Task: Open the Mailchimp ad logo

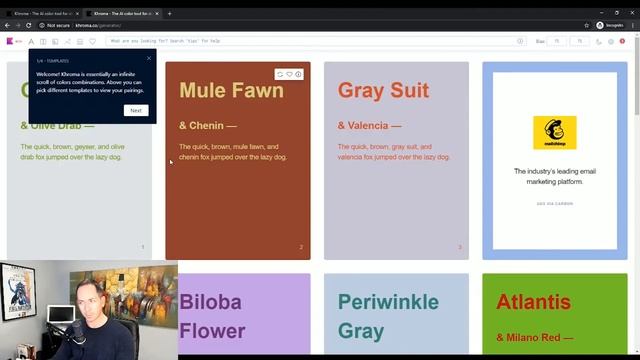Action: click(555, 133)
